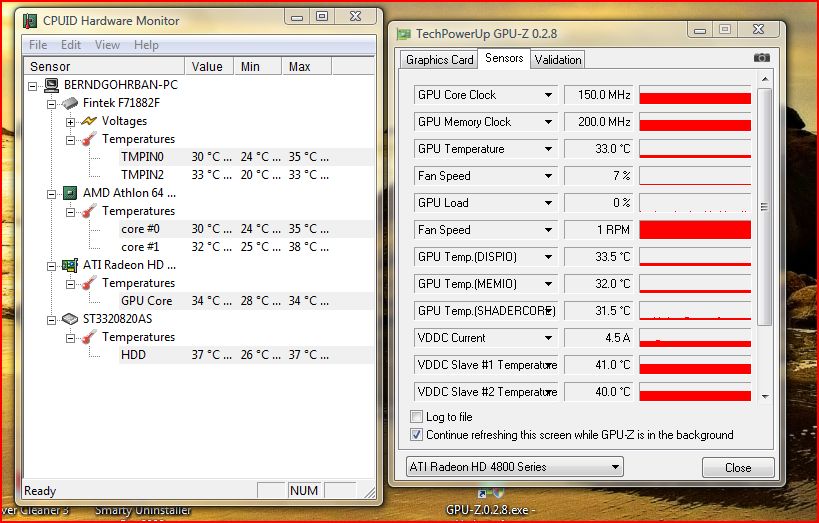Collapse the BERNDGOHRBAN-PC tree node
Screen dimensions: 819x523
(33, 85)
